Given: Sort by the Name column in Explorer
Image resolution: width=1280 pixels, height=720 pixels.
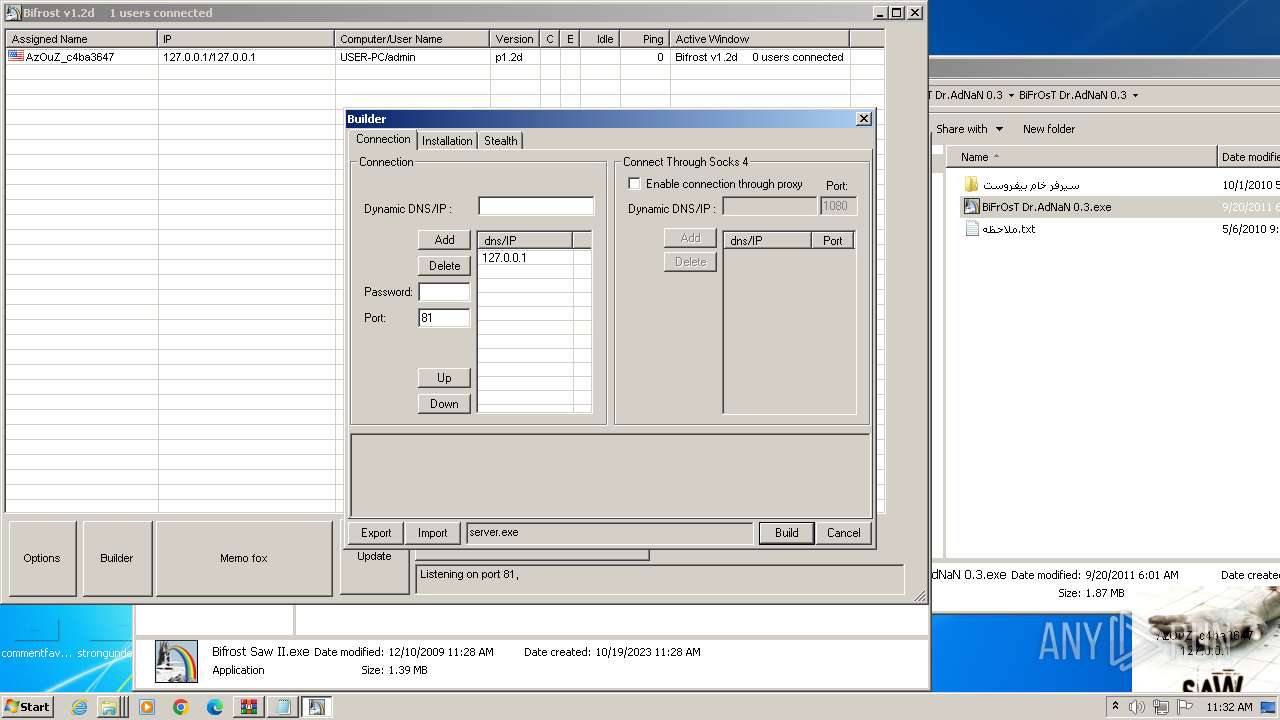Looking at the screenshot, I should tap(1080, 157).
